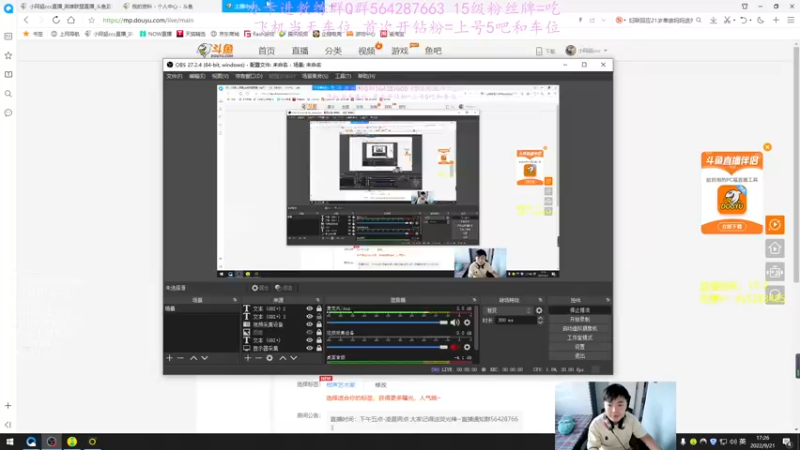The height and width of the screenshot is (450, 800).
Task: Click 停止推流 stop streaming button
Action: click(x=580, y=310)
